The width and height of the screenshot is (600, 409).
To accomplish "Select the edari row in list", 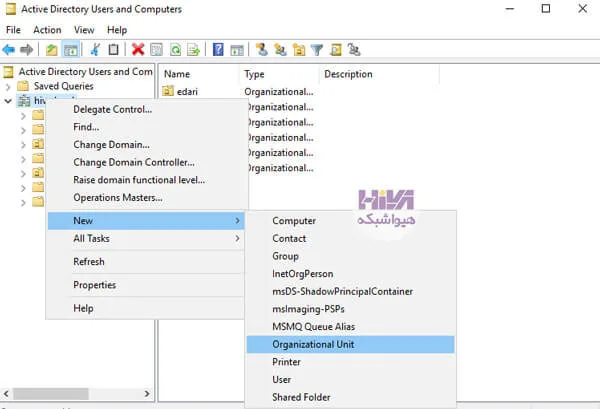I will tap(239, 91).
